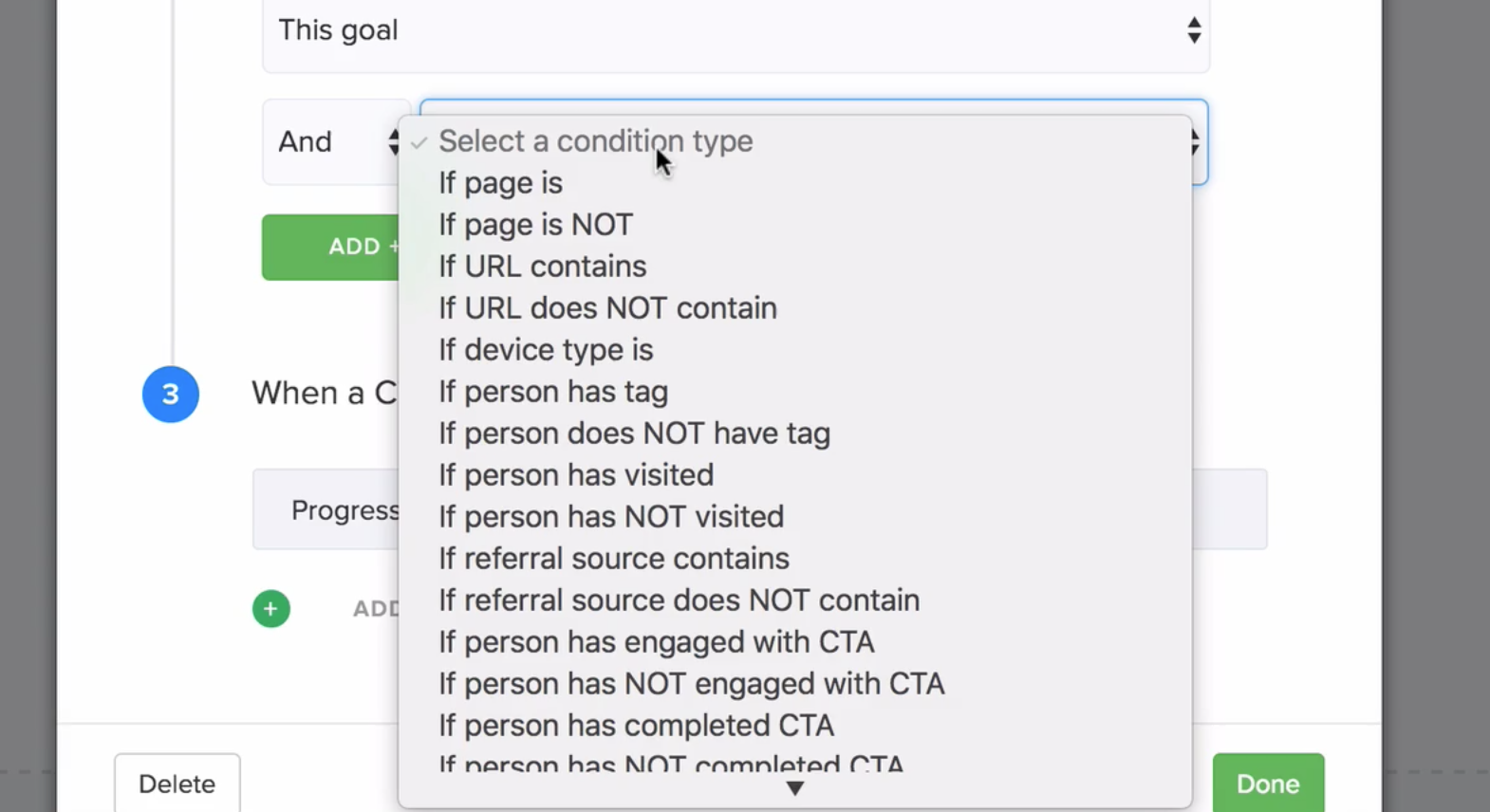Select 'If person has NOT visited' option

(x=611, y=517)
